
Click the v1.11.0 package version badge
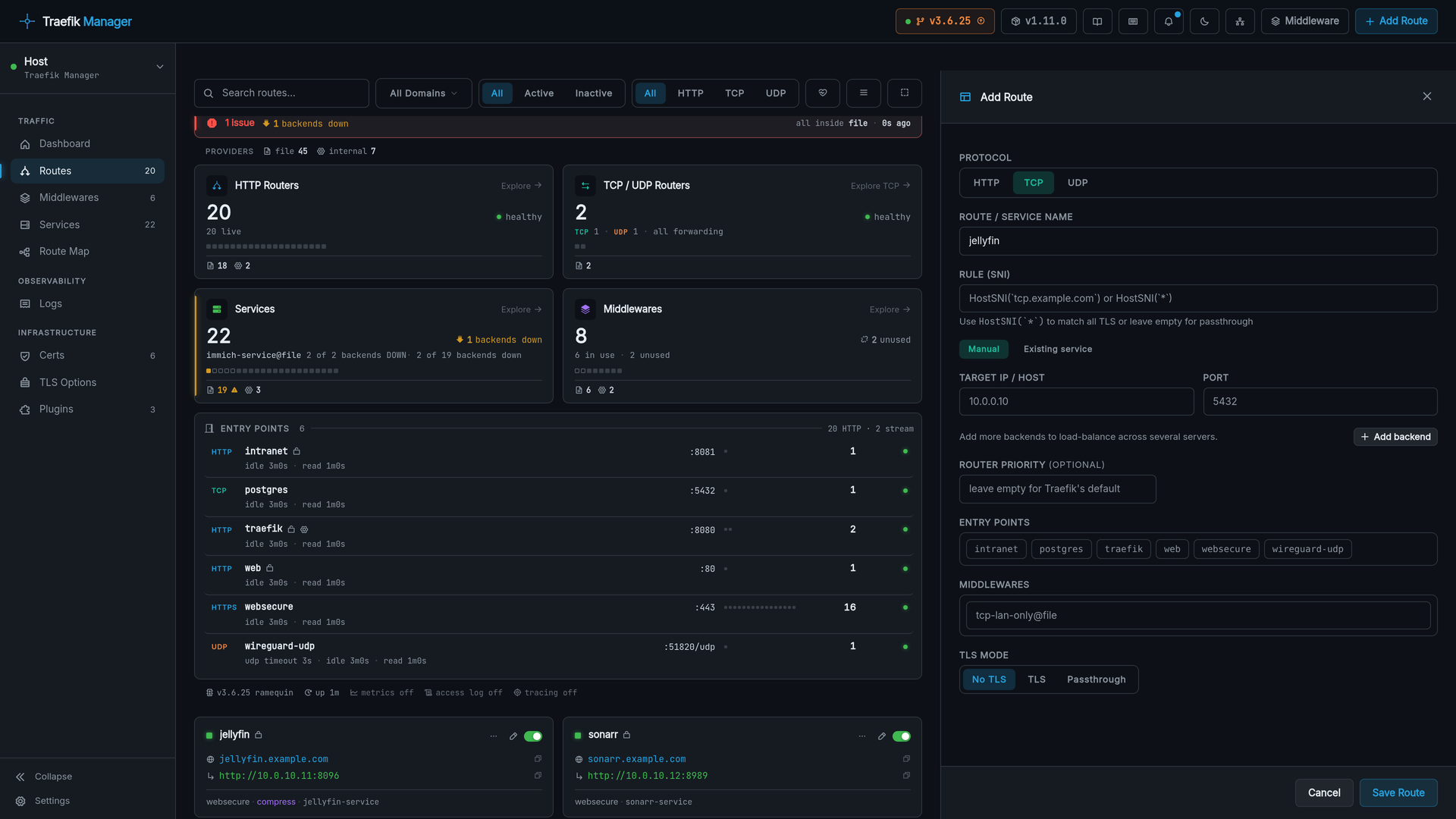pos(1039,21)
